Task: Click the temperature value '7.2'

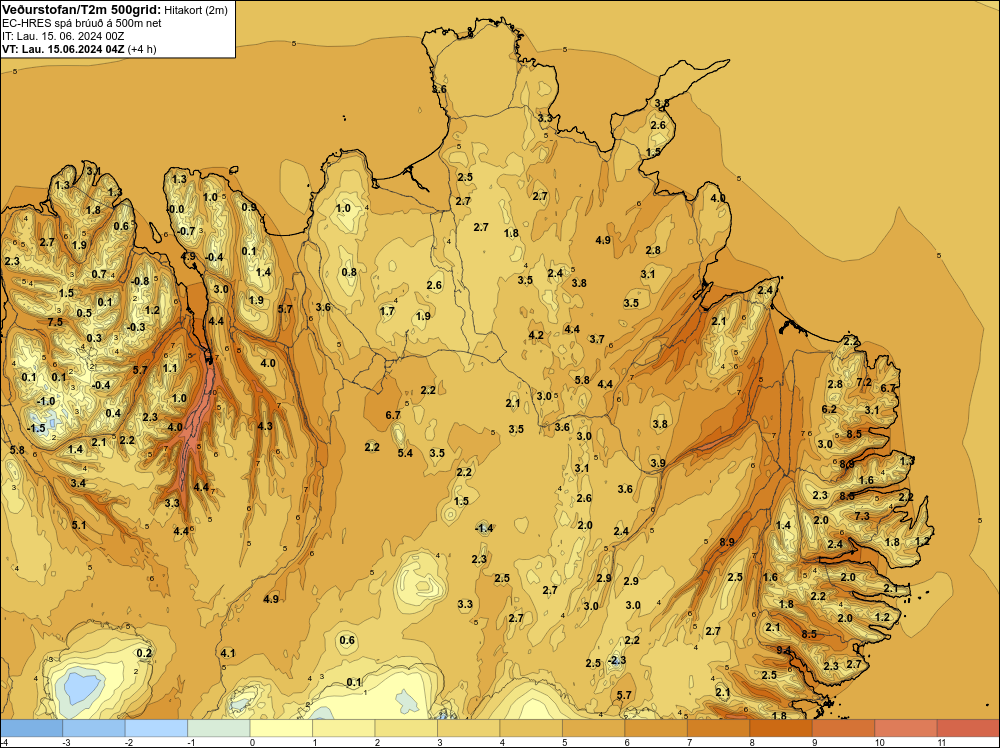Action: coord(864,382)
